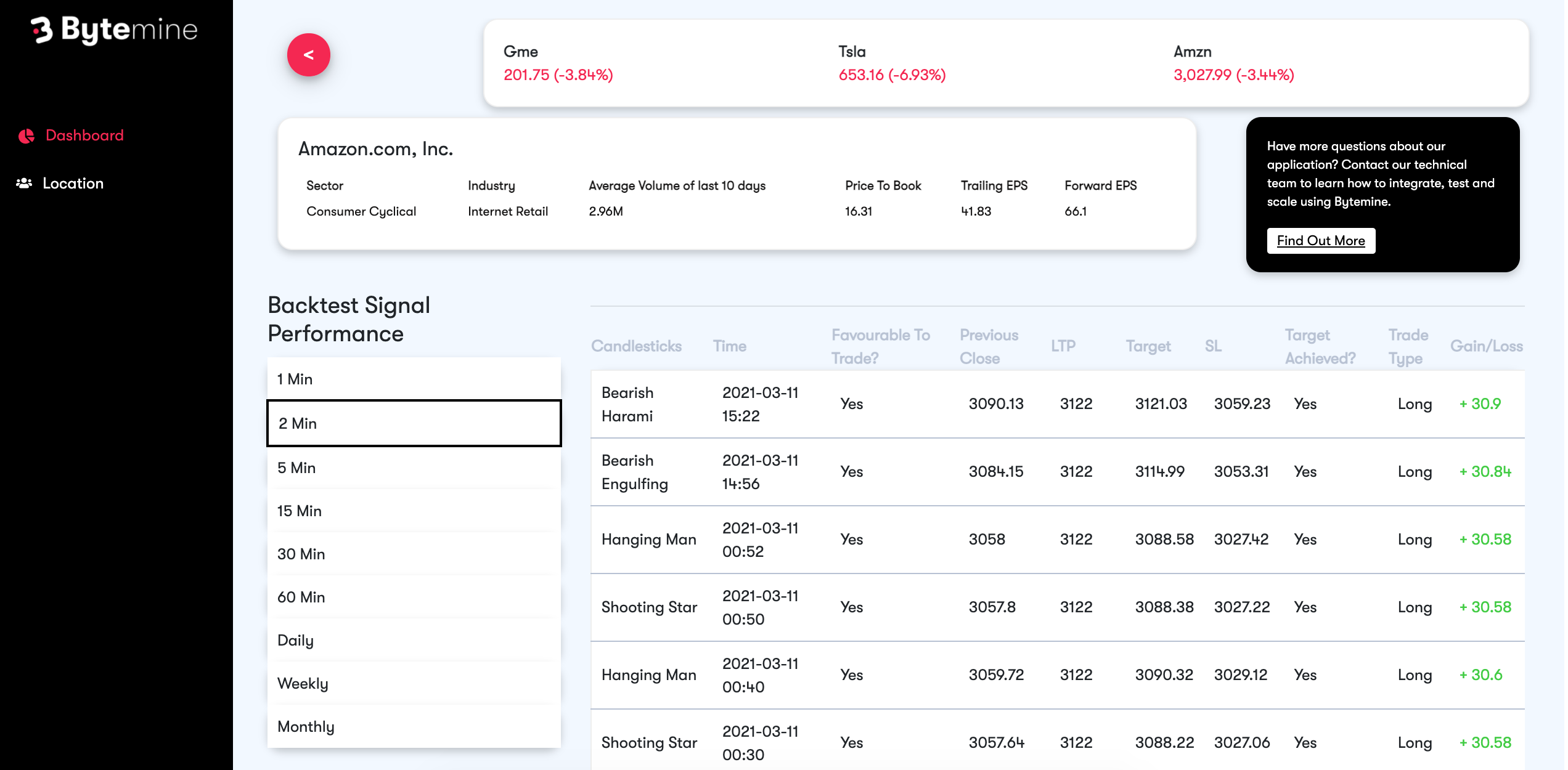Pick the 30 Min timeframe
1568x770 pixels.
(414, 554)
